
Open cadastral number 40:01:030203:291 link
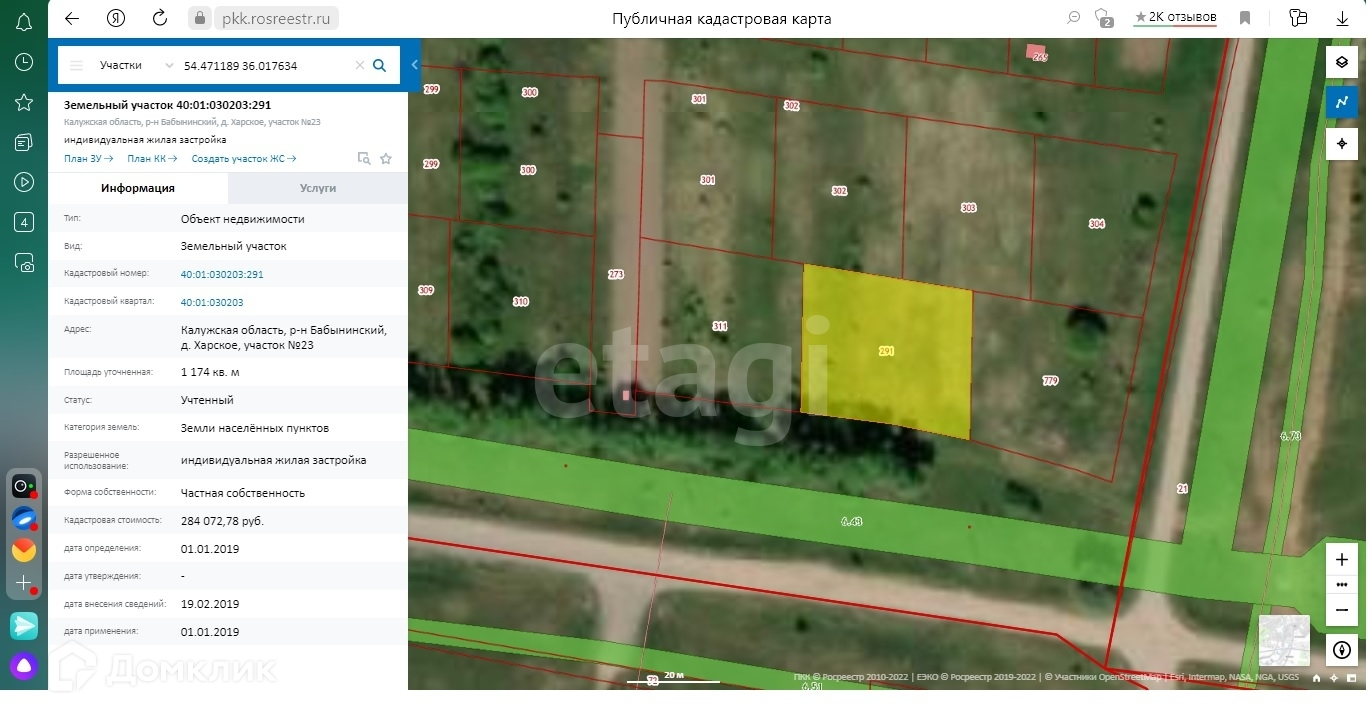point(222,274)
